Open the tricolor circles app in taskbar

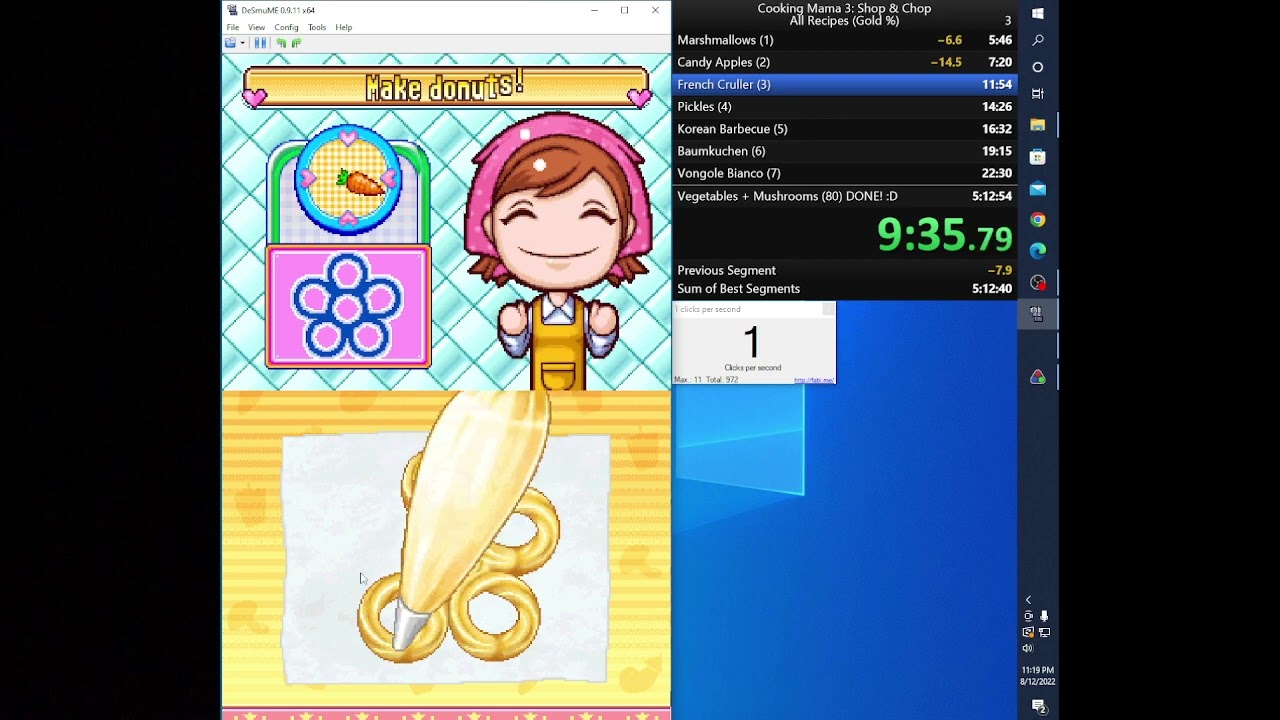point(1037,377)
